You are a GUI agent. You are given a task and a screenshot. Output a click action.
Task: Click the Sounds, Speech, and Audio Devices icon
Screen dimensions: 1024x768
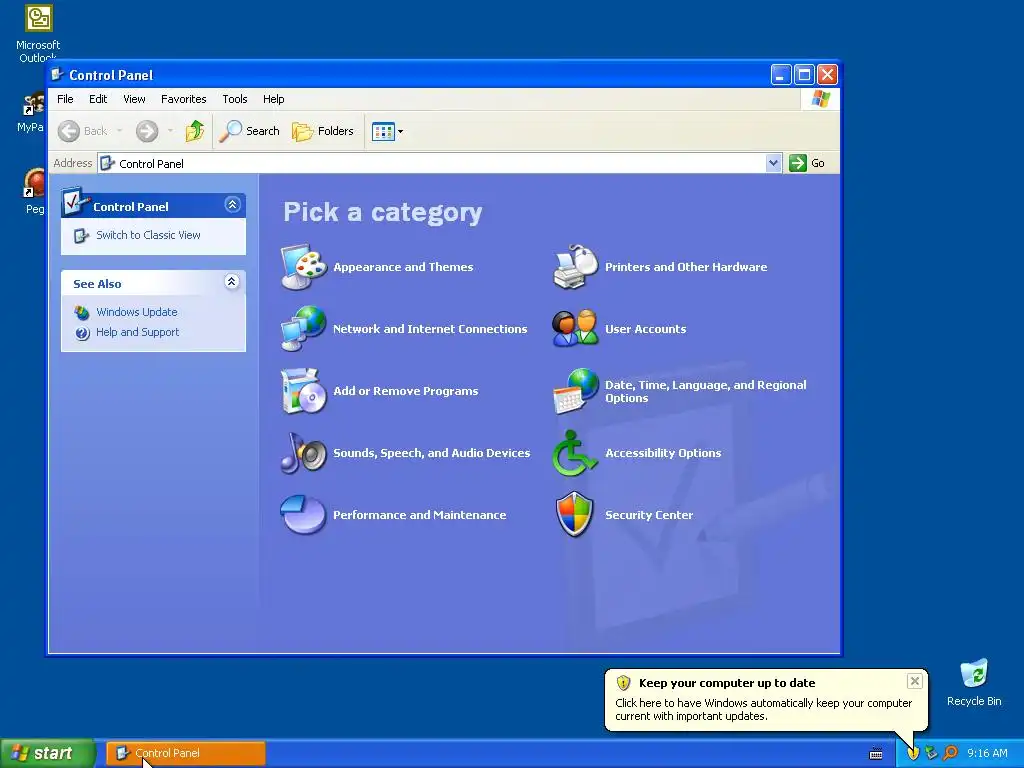coord(304,453)
